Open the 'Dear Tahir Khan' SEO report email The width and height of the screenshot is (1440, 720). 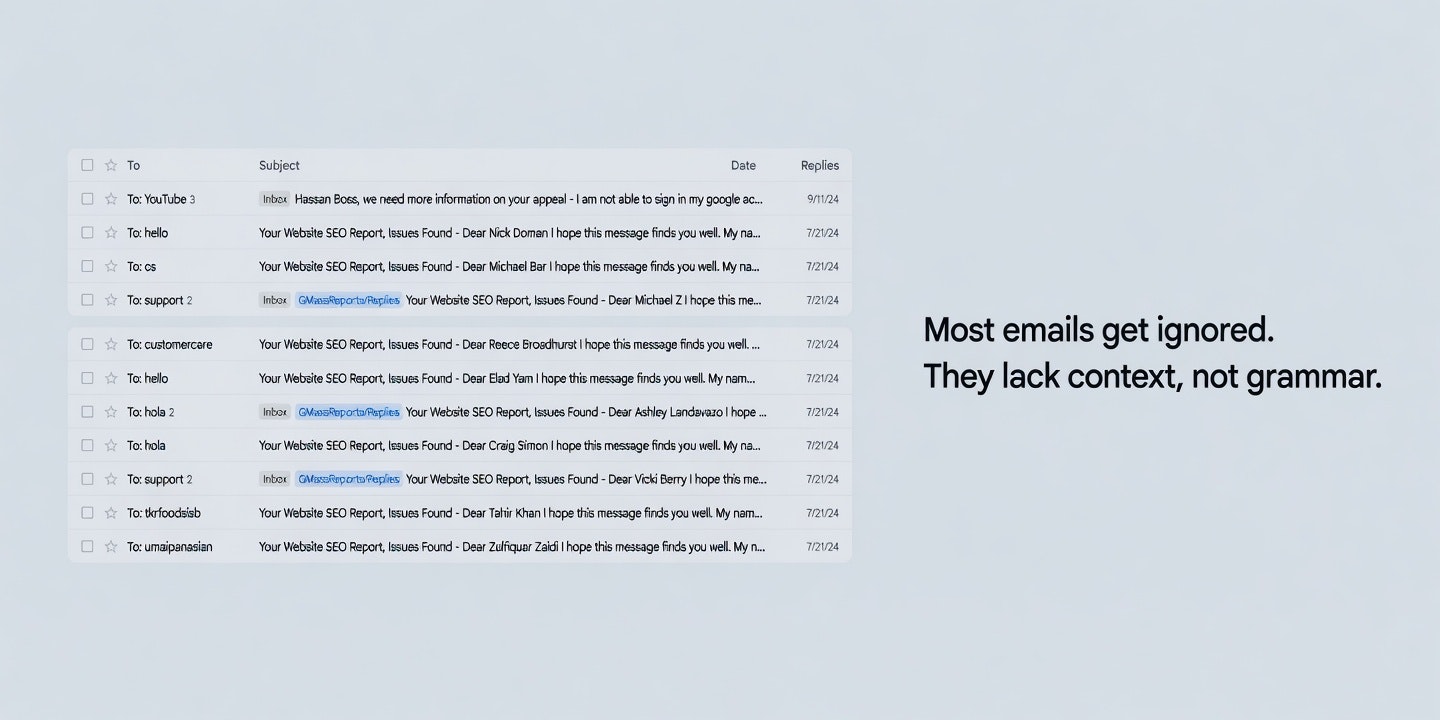[511, 513]
